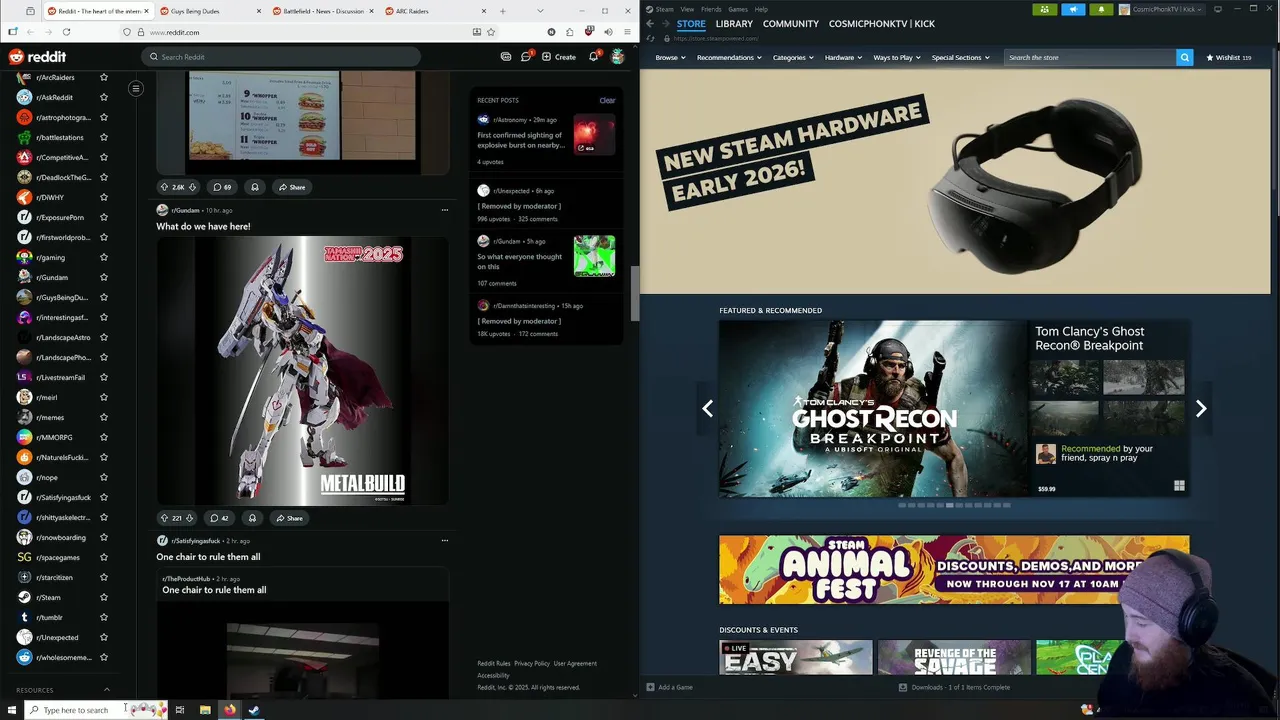This screenshot has height=720, width=1280.
Task: Expand Steam Browse dropdown
Action: point(670,57)
